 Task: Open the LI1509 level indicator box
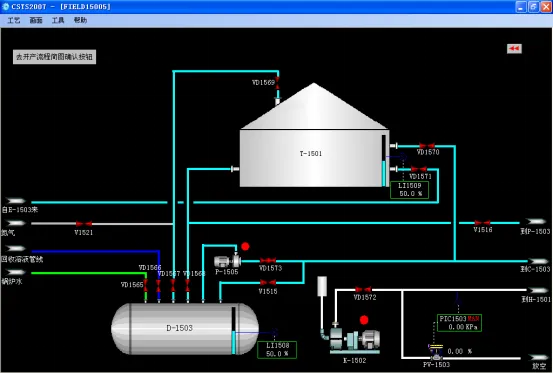409,190
